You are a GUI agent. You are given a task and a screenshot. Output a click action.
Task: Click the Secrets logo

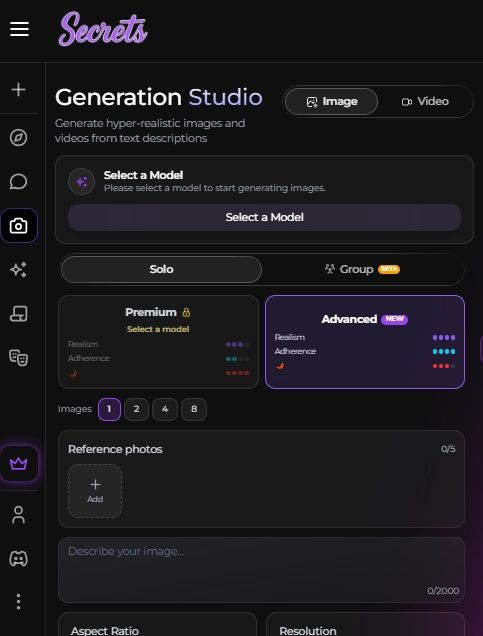click(x=103, y=29)
